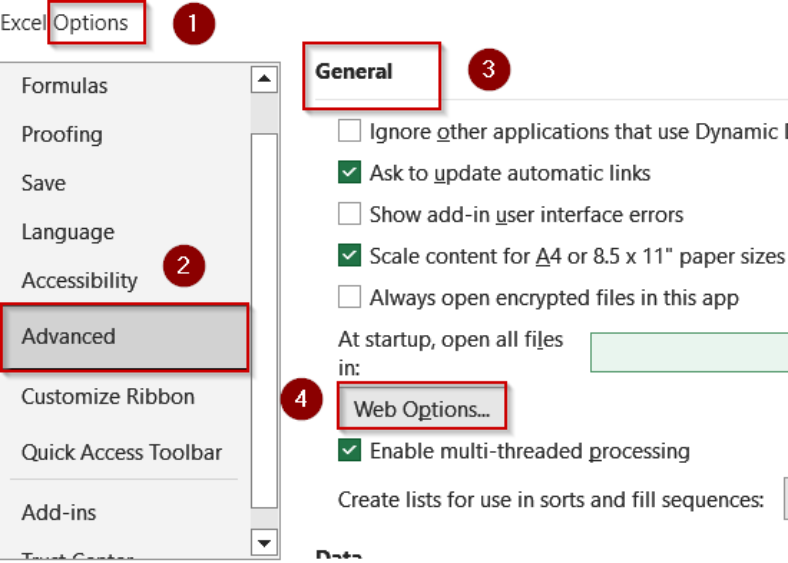Open the Web Options dialog
The height and width of the screenshot is (563, 788).
(x=421, y=409)
